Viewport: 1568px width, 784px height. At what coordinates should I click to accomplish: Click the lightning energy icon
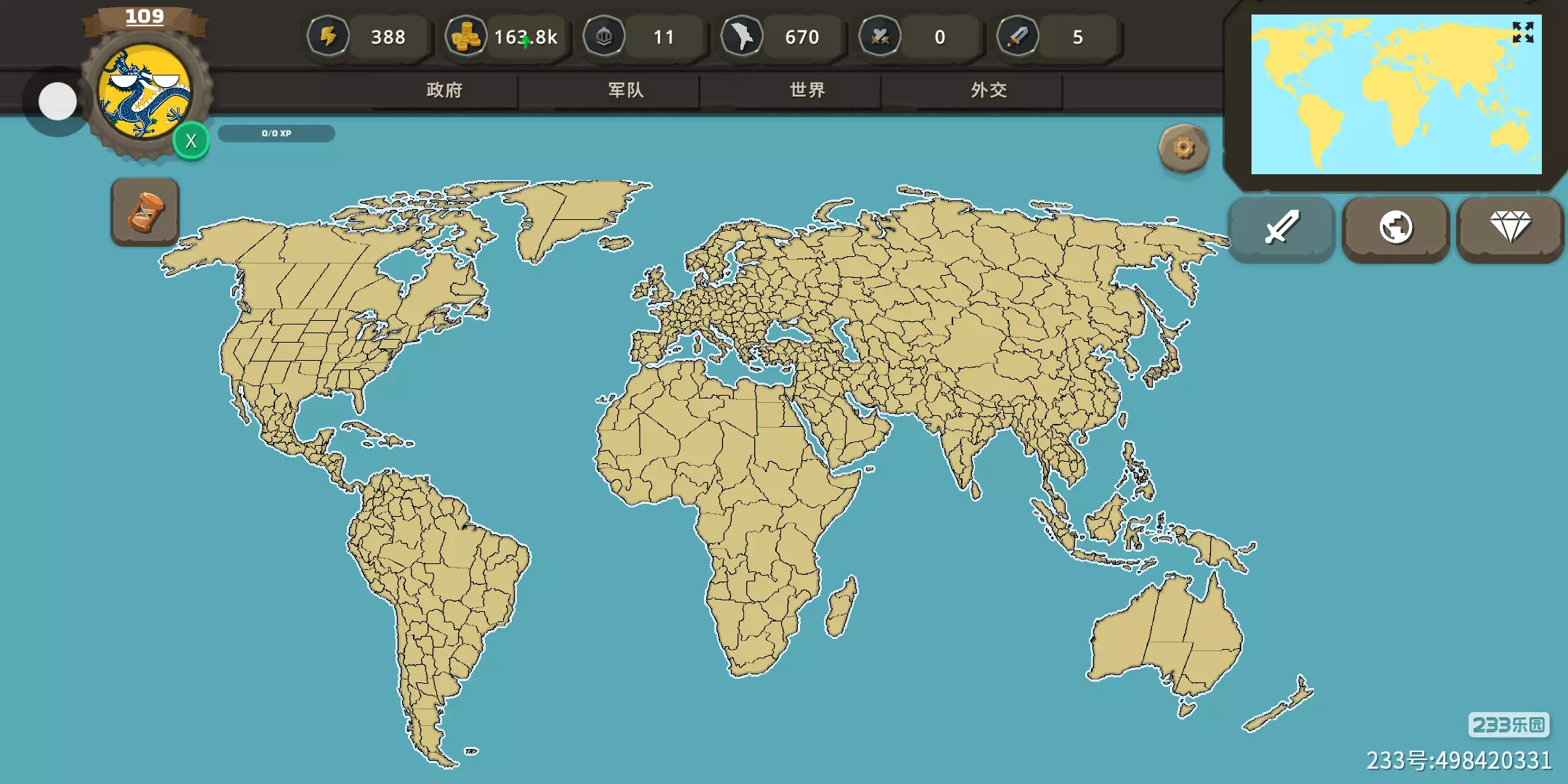[328, 36]
